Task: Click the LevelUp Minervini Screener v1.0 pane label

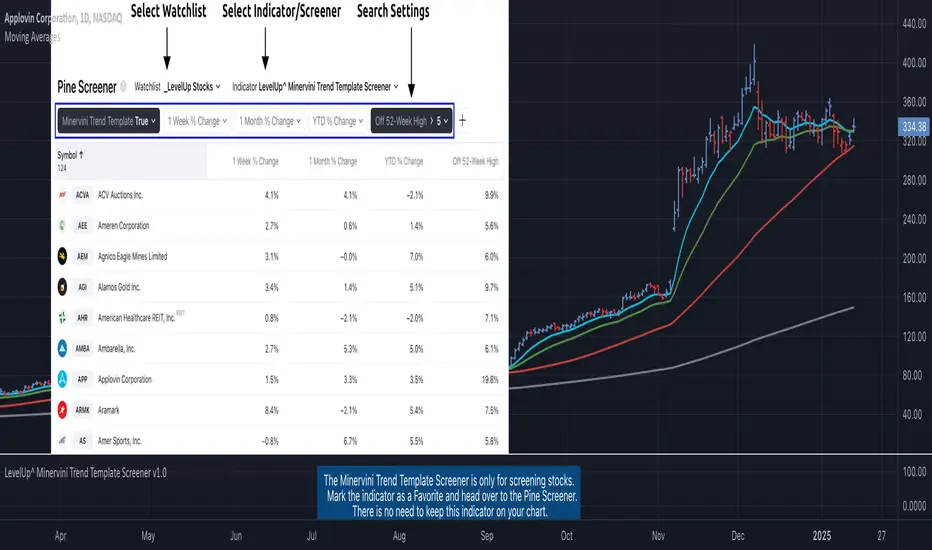Action: pos(86,473)
